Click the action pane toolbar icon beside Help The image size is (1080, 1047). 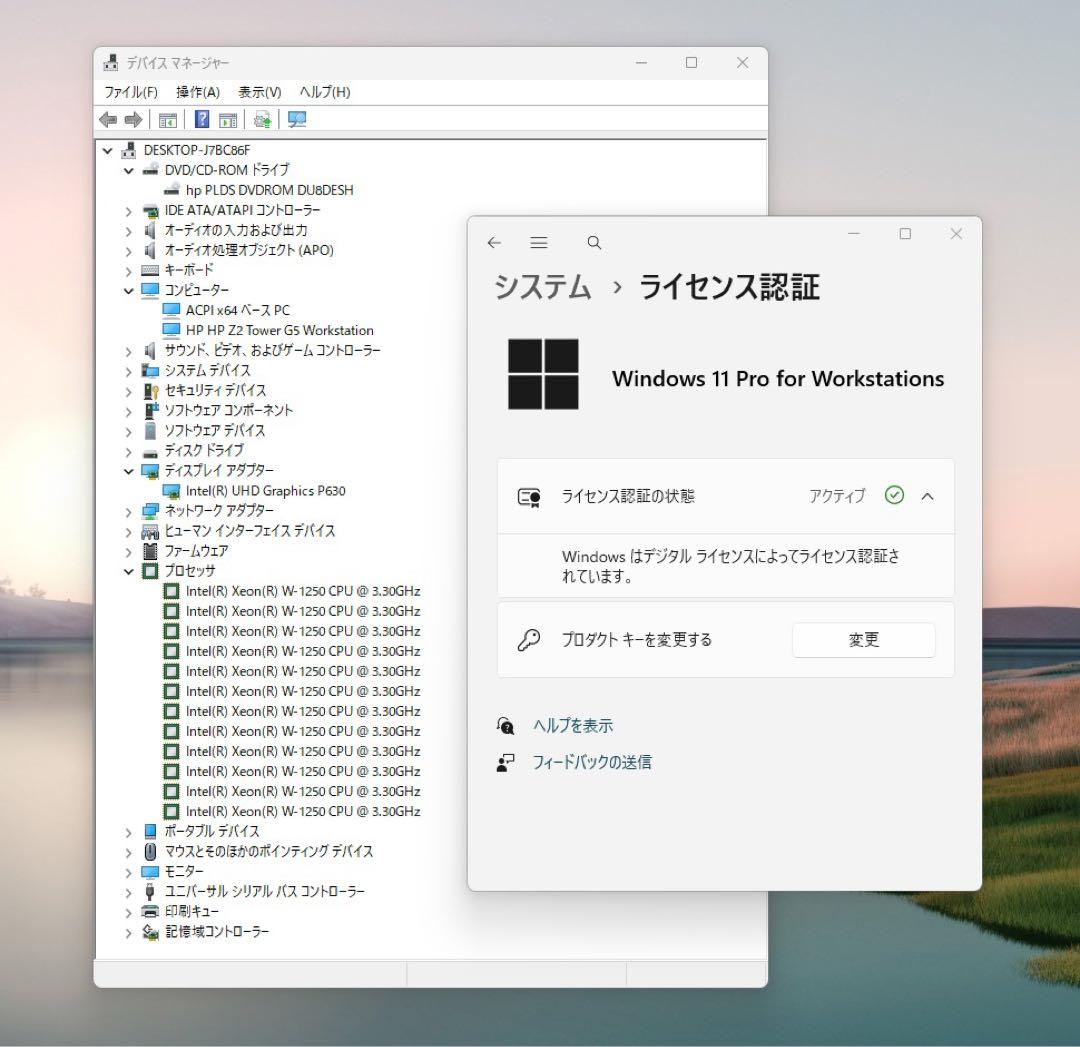click(228, 120)
